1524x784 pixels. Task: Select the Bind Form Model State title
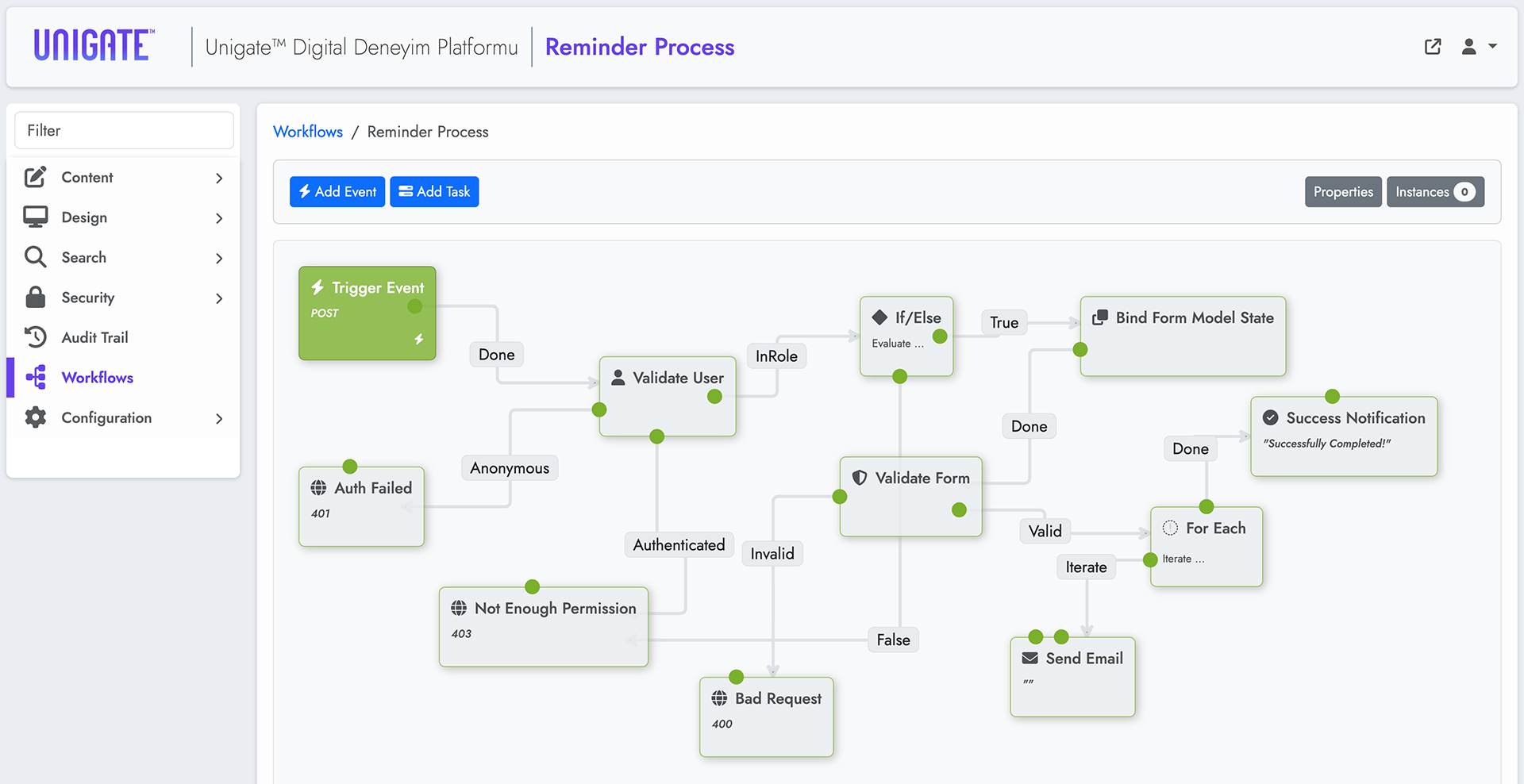pyautogui.click(x=1195, y=317)
